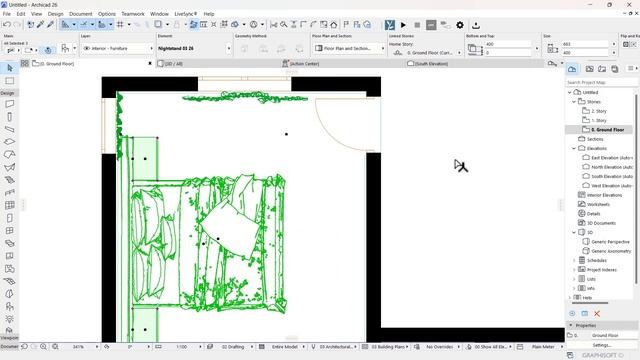Select the Curtain Wall tool in the toolbox

click(10, 205)
